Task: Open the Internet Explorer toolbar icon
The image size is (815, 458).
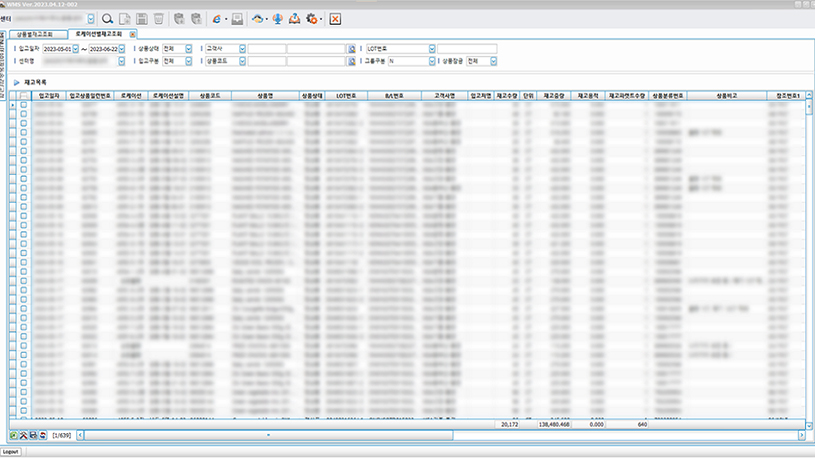Action: (217, 19)
